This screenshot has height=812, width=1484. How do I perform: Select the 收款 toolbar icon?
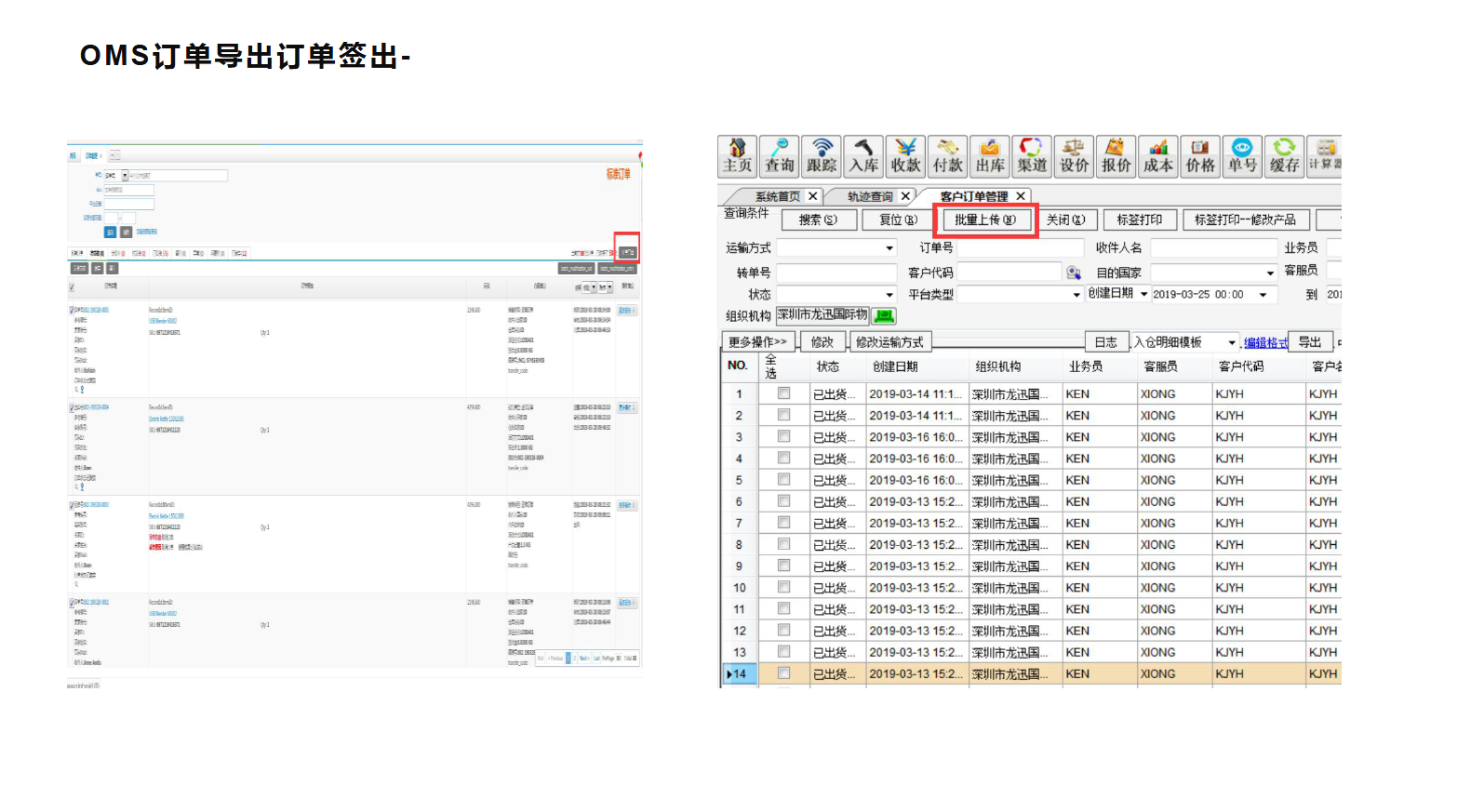tap(905, 156)
